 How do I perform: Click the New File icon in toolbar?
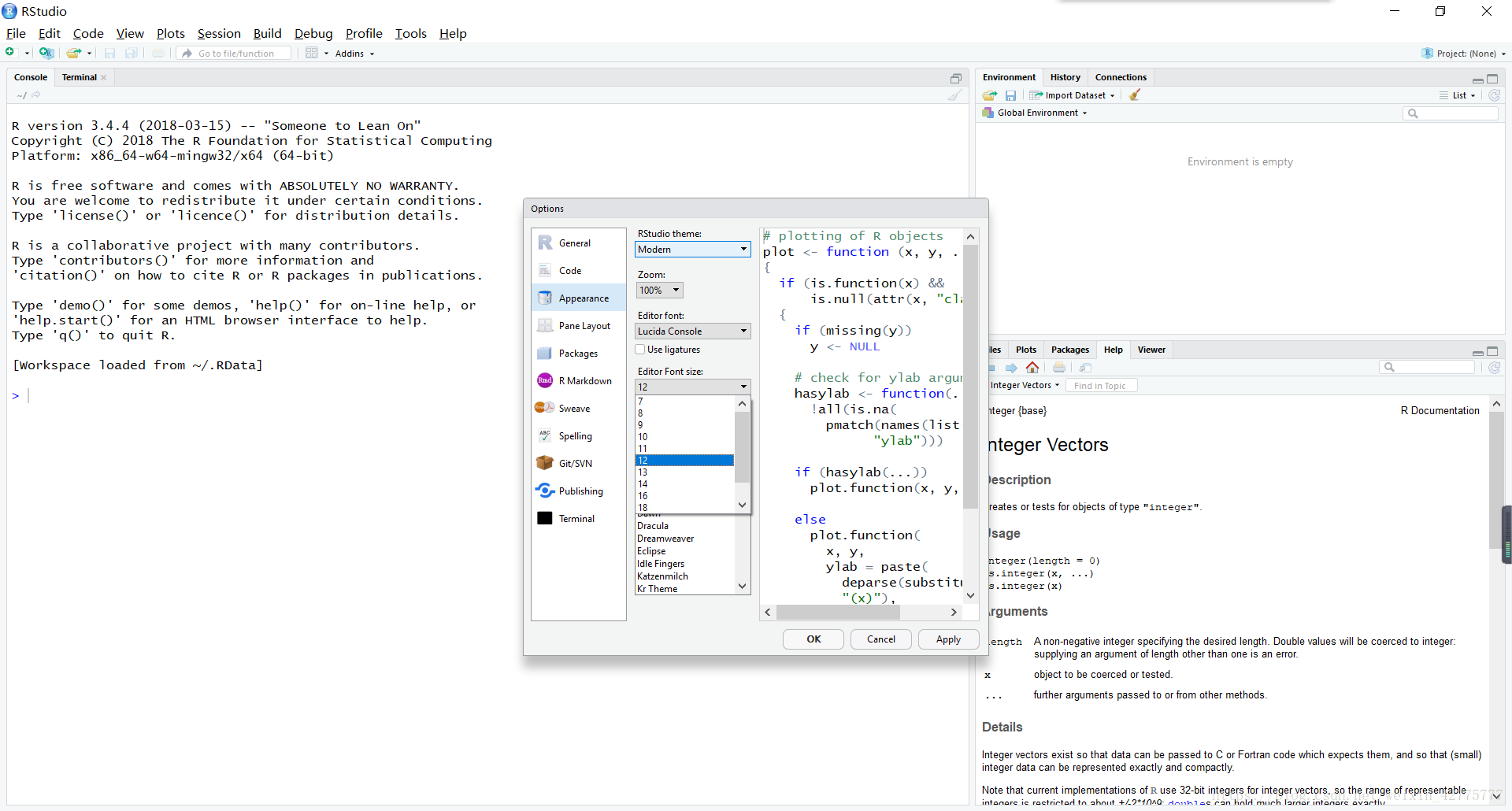tap(11, 53)
